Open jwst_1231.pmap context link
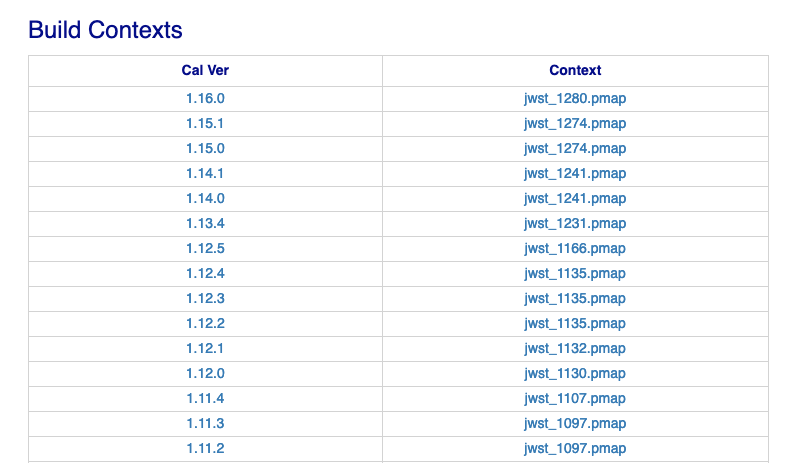The width and height of the screenshot is (807, 463). pos(575,223)
